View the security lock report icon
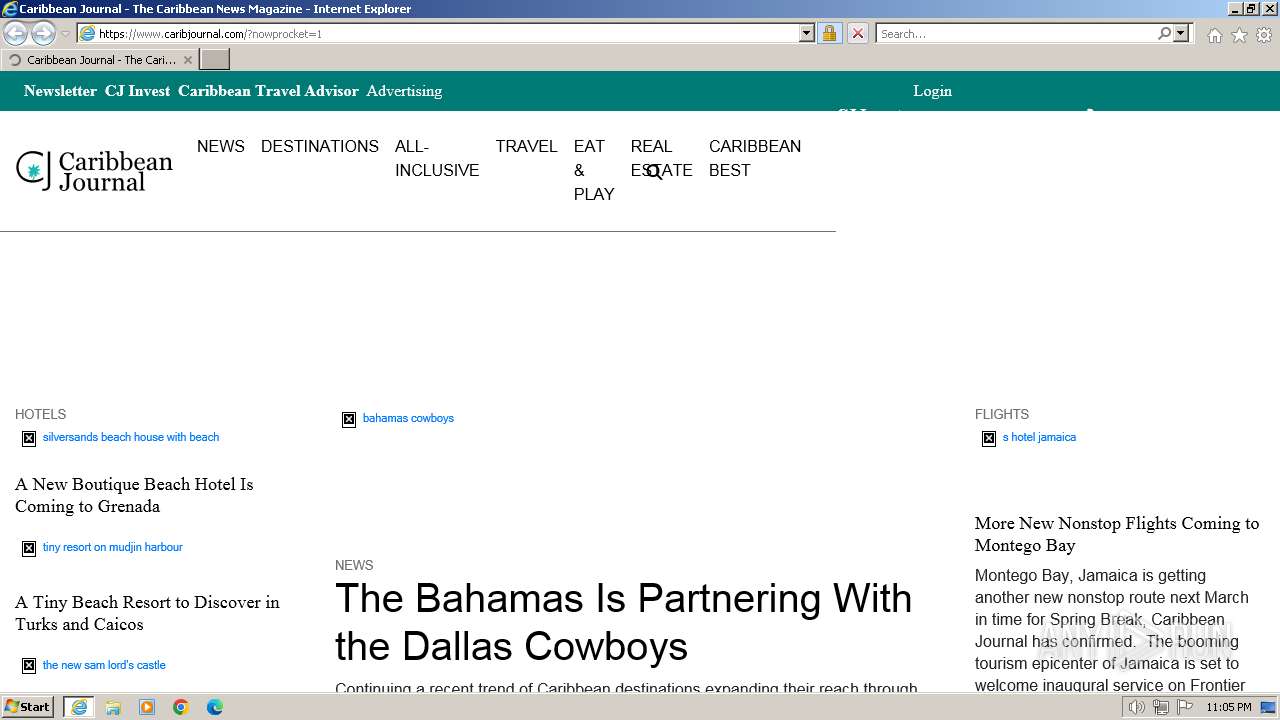Screen dimensions: 1280x720 829,33
